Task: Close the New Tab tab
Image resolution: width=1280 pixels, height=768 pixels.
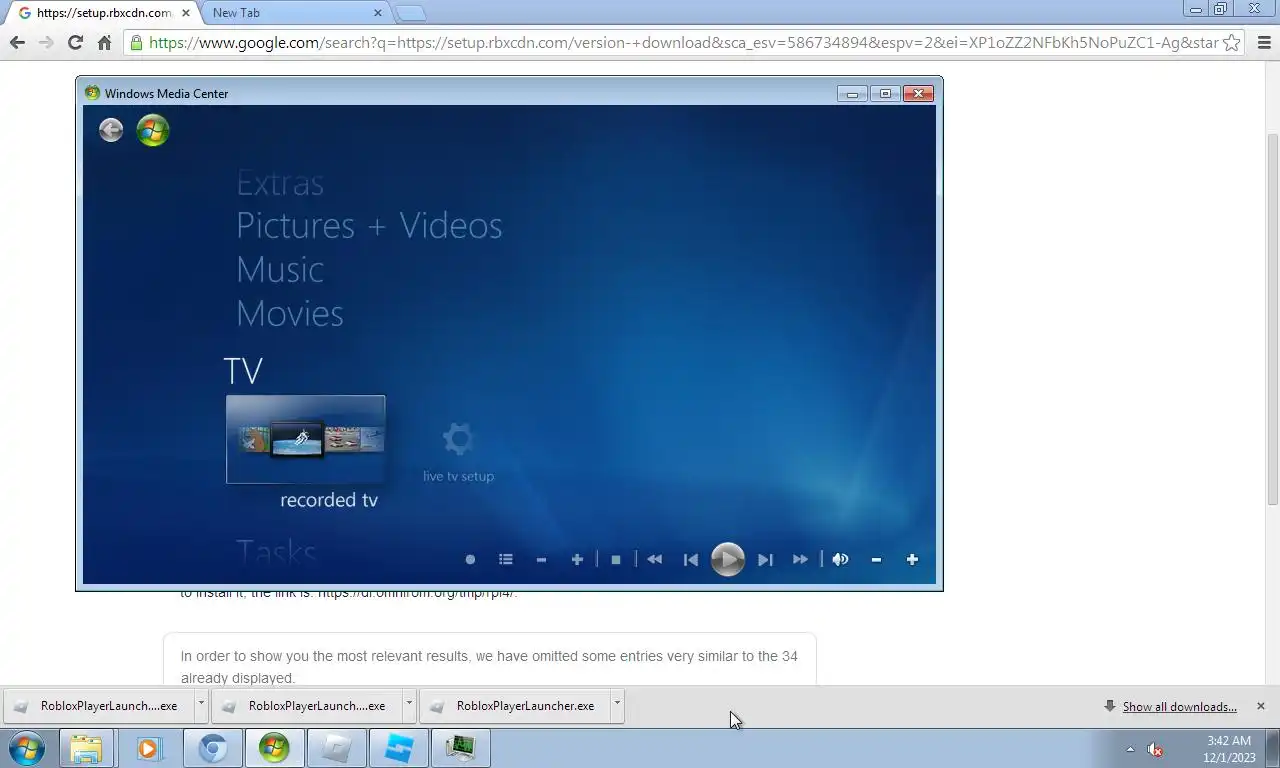Action: coord(378,13)
